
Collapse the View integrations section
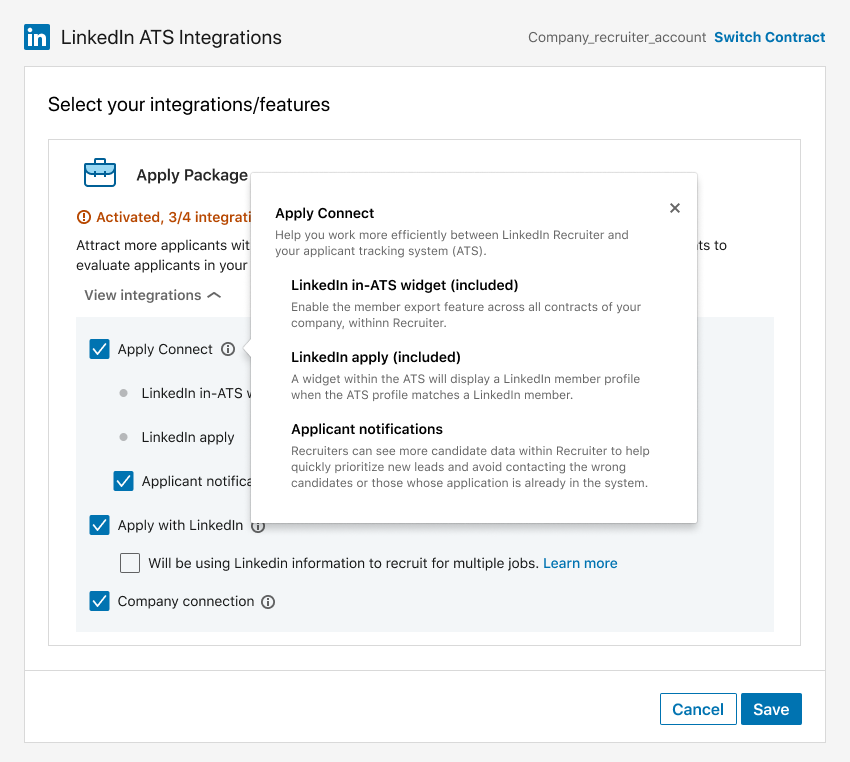[152, 295]
